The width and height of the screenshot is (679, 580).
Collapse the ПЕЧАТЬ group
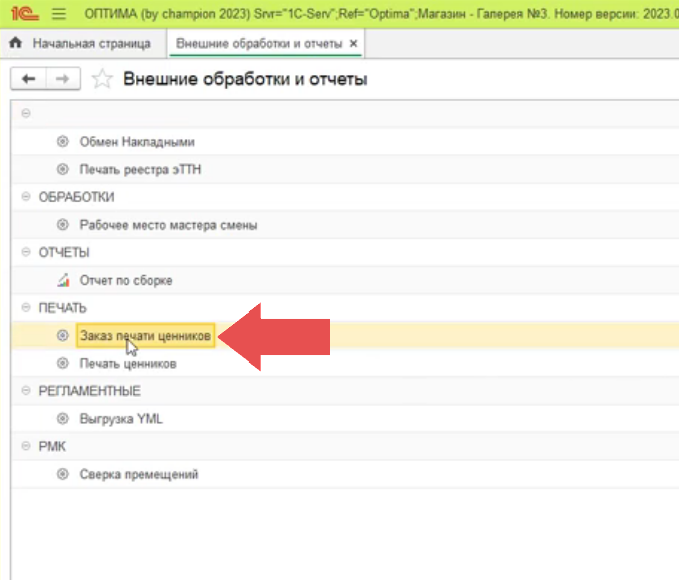point(25,308)
